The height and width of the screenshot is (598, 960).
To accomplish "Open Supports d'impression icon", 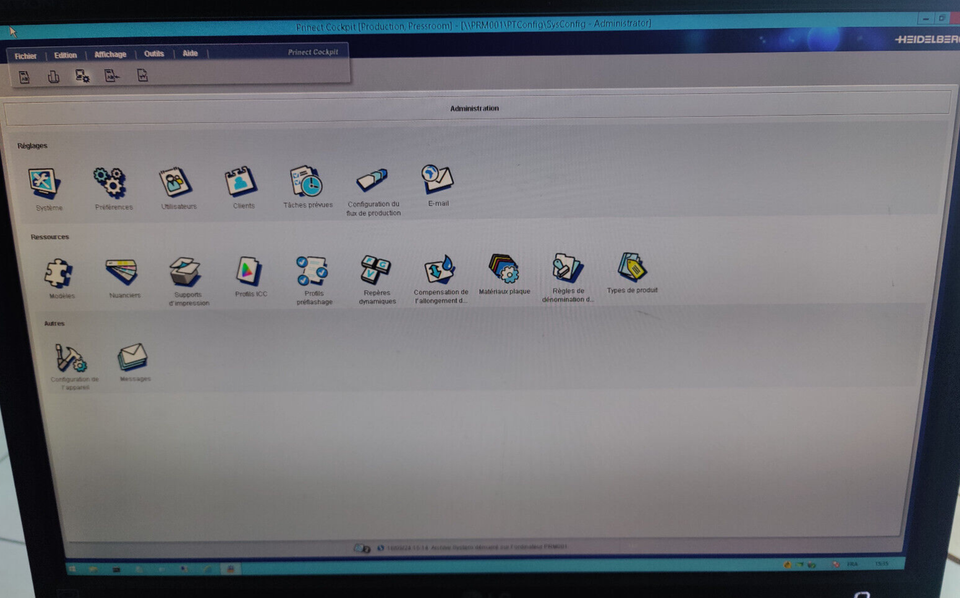I will [x=185, y=271].
